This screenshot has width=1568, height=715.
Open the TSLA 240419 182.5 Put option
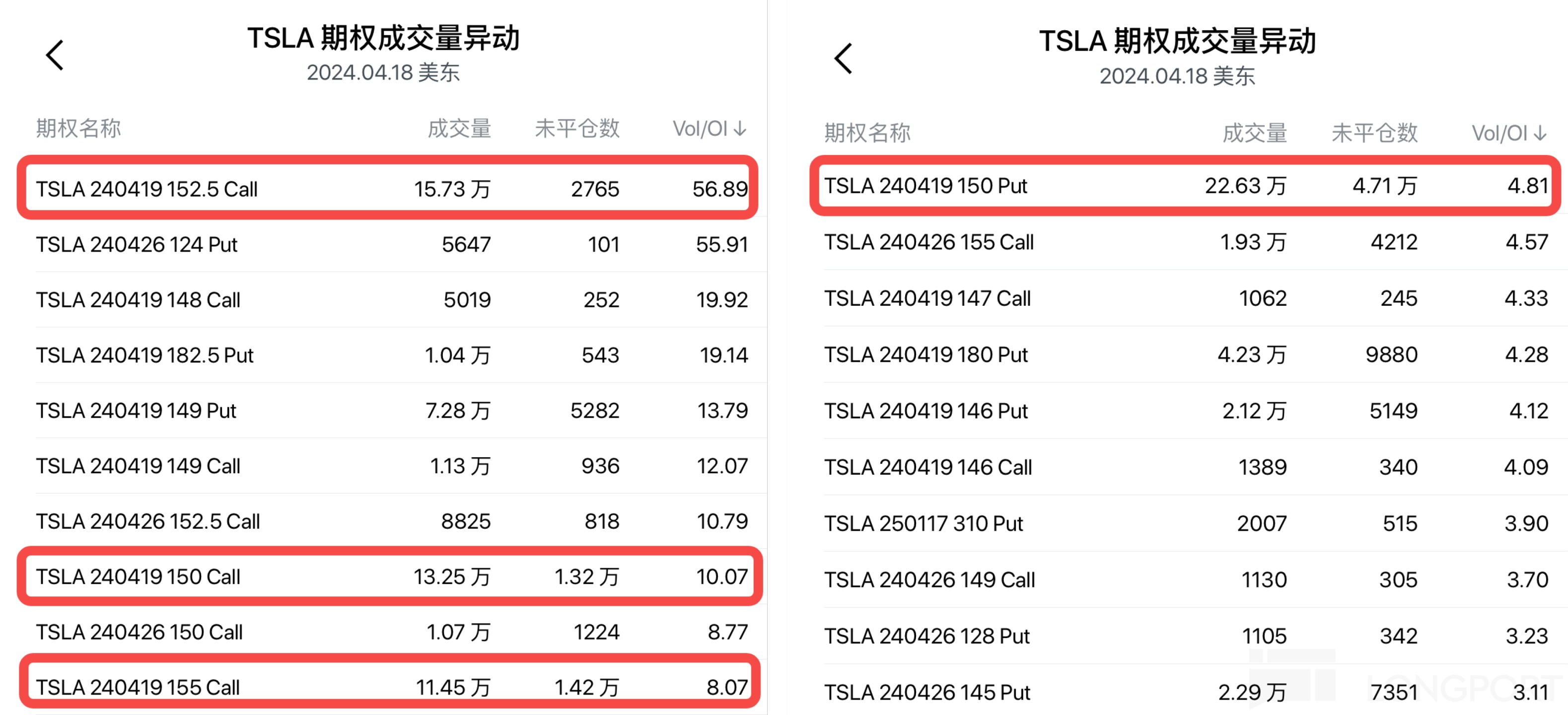pos(144,356)
